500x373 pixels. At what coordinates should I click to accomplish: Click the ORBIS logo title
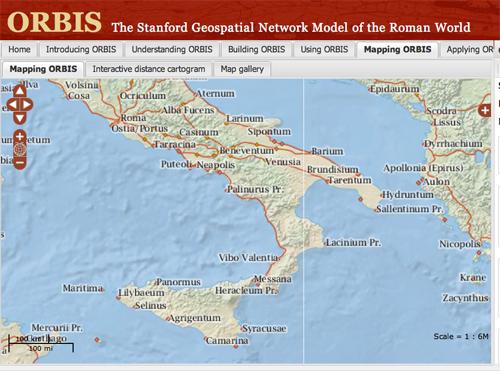[x=54, y=22]
